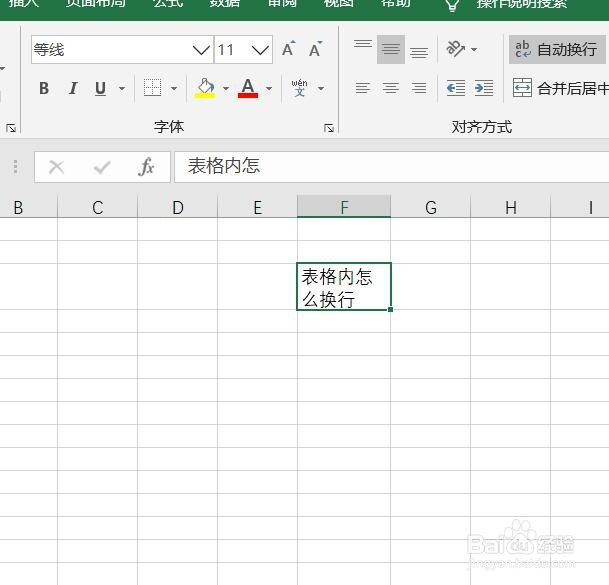
Task: Expand borders options dropdown arrow
Action: pyautogui.click(x=174, y=89)
